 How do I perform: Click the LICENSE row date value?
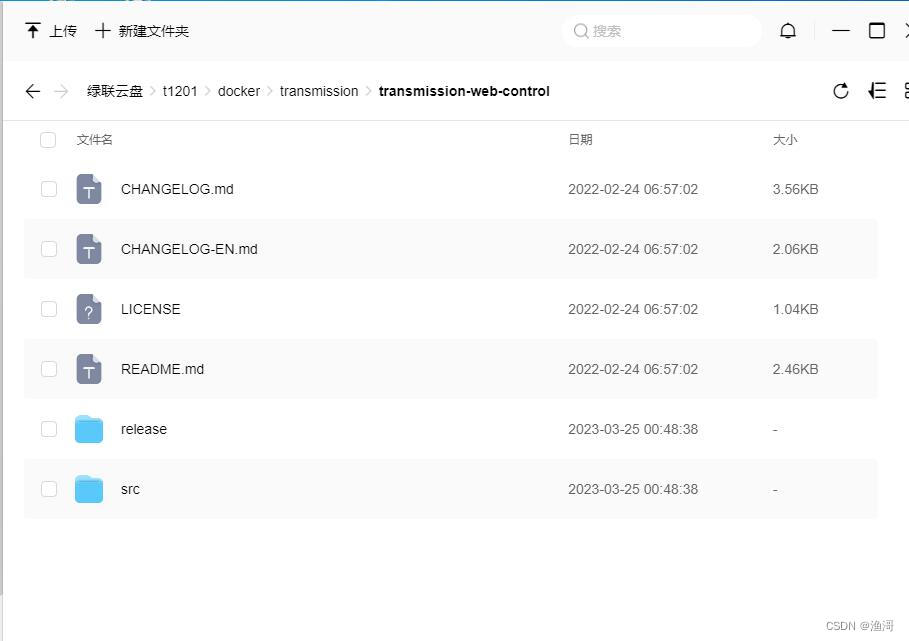click(x=633, y=309)
